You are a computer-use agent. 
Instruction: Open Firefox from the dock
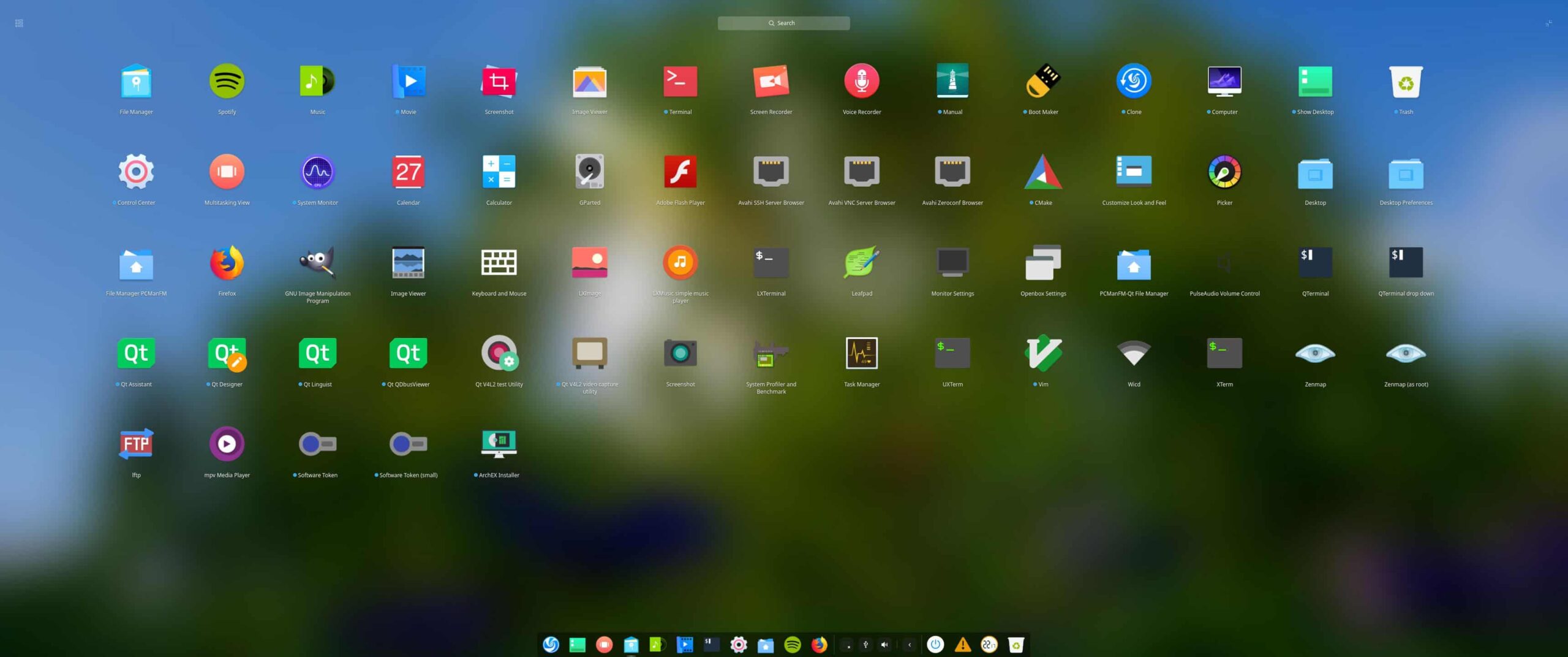click(819, 645)
